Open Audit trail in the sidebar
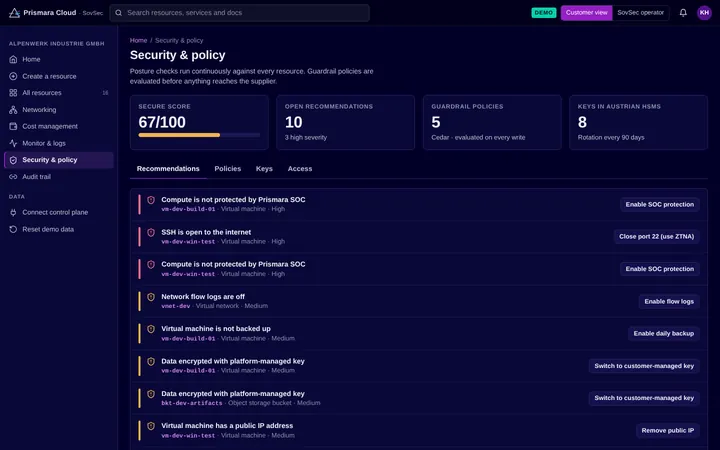720x450 pixels. point(59,177)
